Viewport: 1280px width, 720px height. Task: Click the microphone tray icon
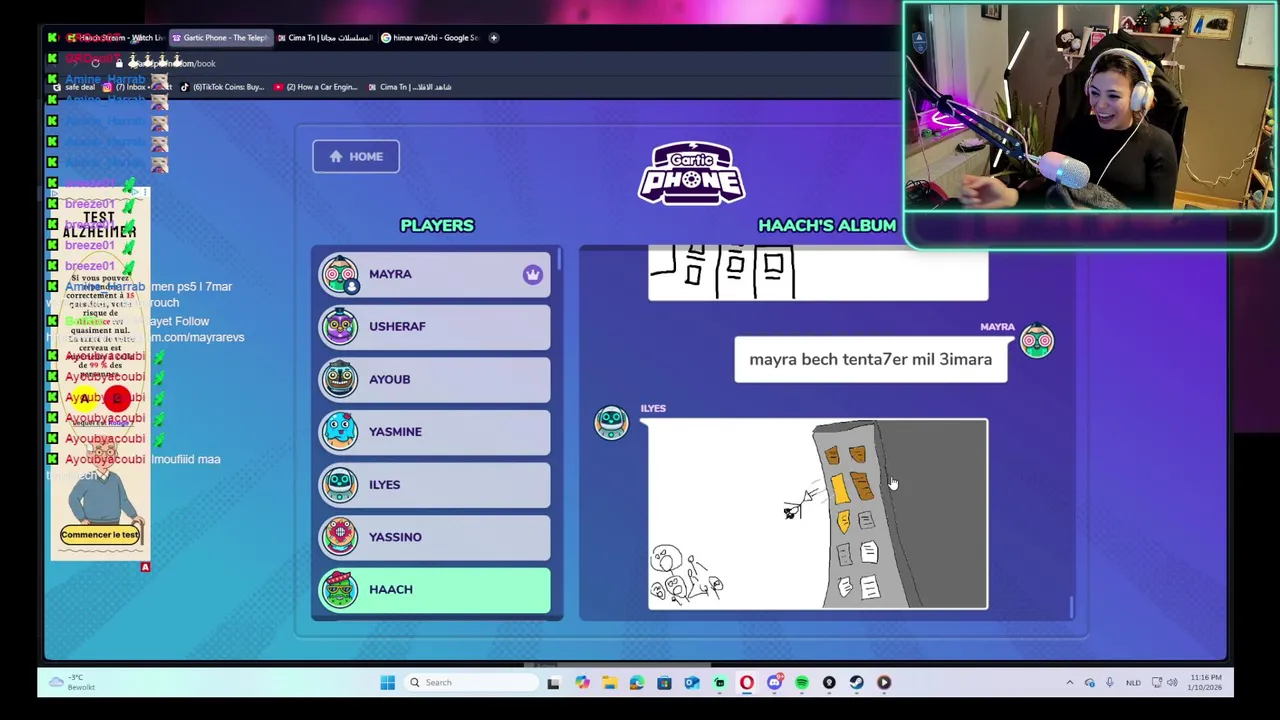click(1109, 683)
